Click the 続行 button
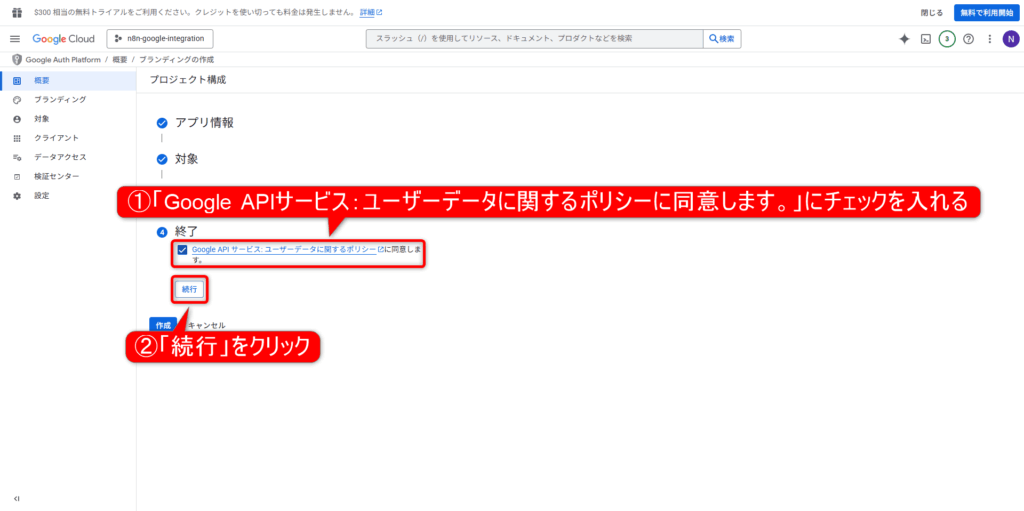This screenshot has width=1024, height=511. coord(190,289)
